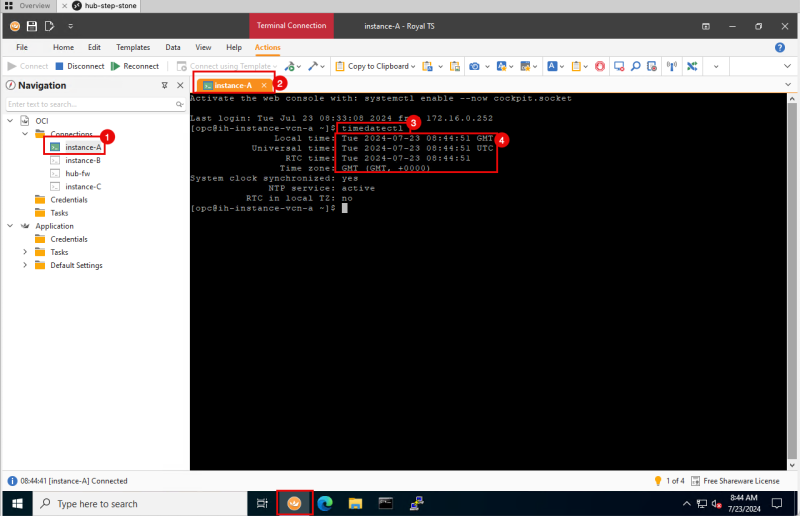Click the red lifebuoy toolbar icon
This screenshot has width=800, height=516.
click(x=600, y=66)
